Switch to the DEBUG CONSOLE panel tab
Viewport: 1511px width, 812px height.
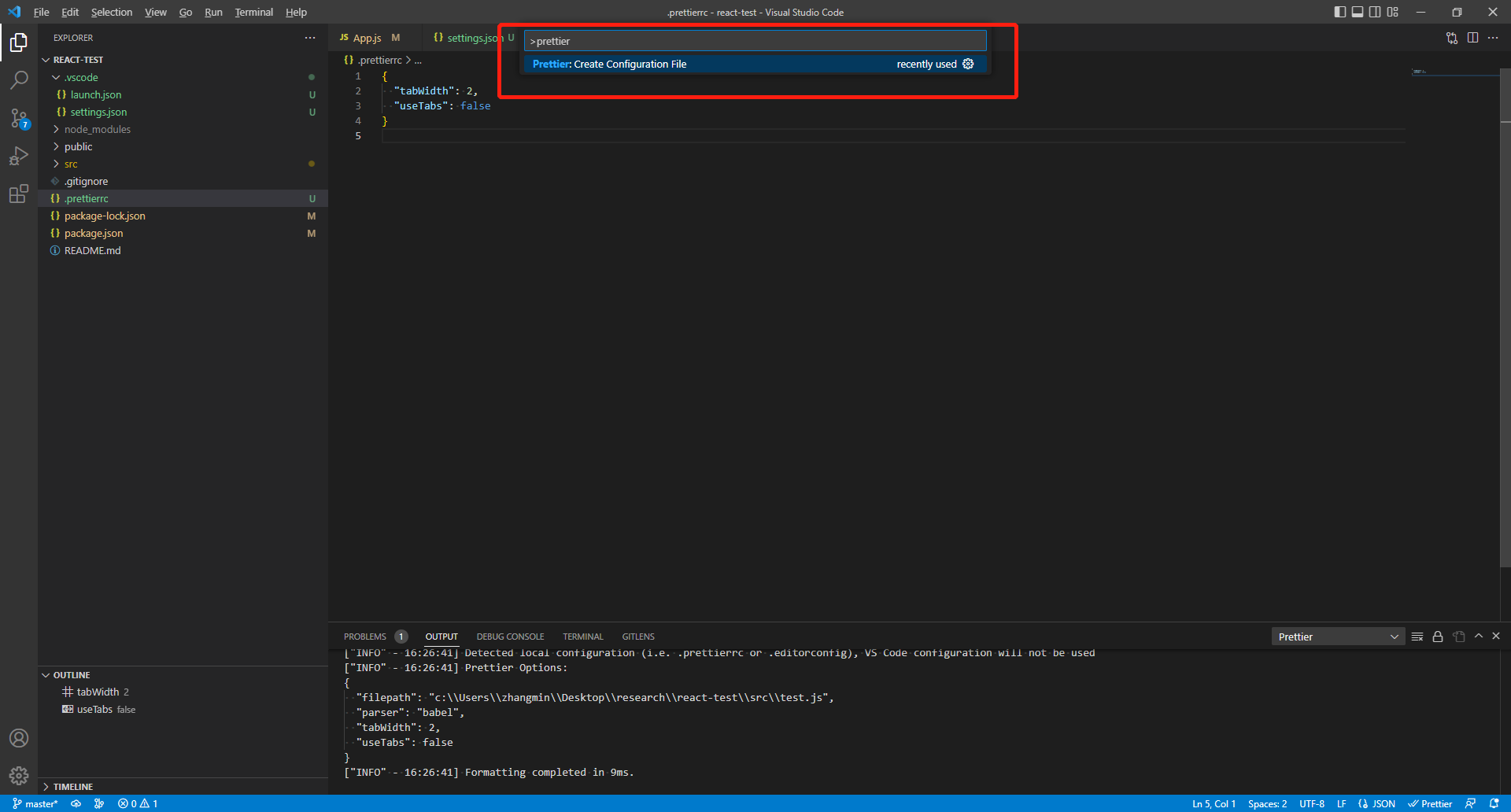(510, 637)
